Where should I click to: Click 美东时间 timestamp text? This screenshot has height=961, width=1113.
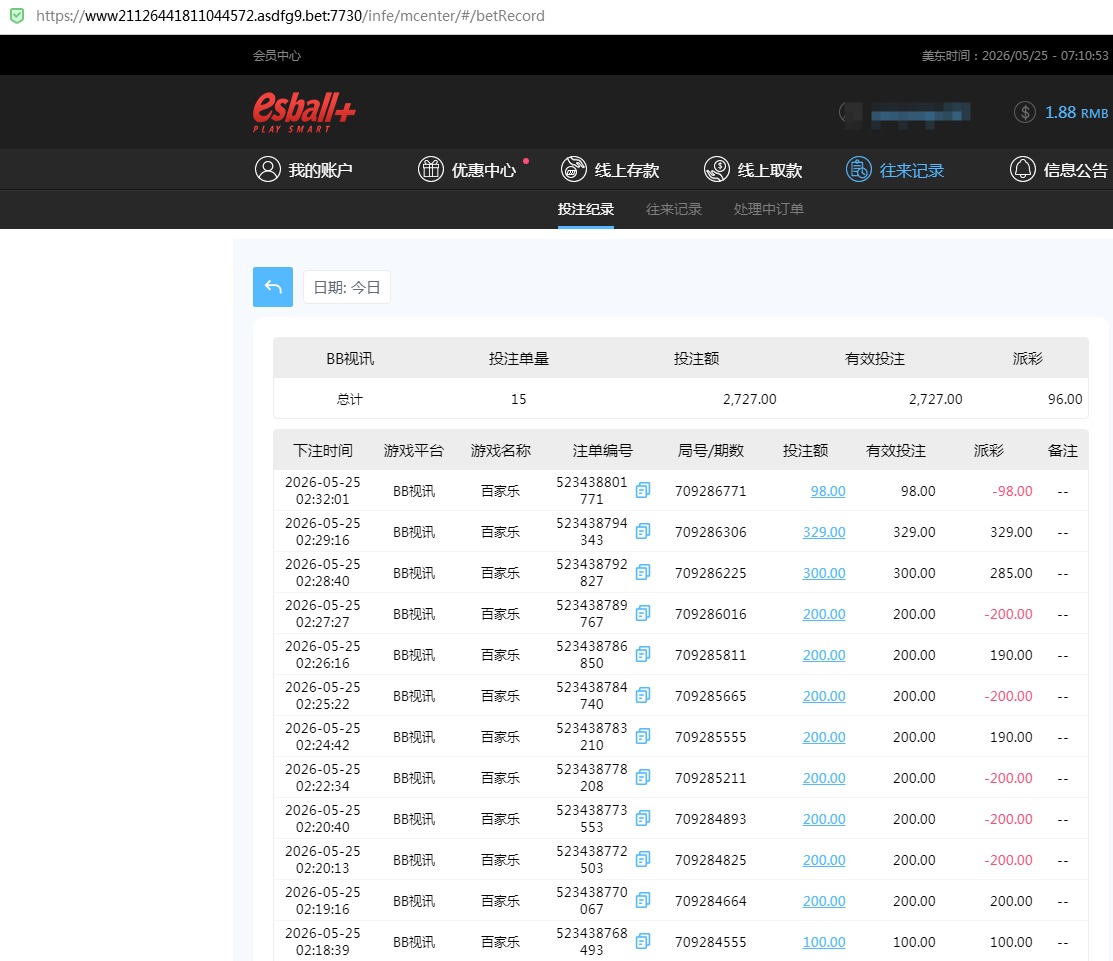[x=1015, y=55]
